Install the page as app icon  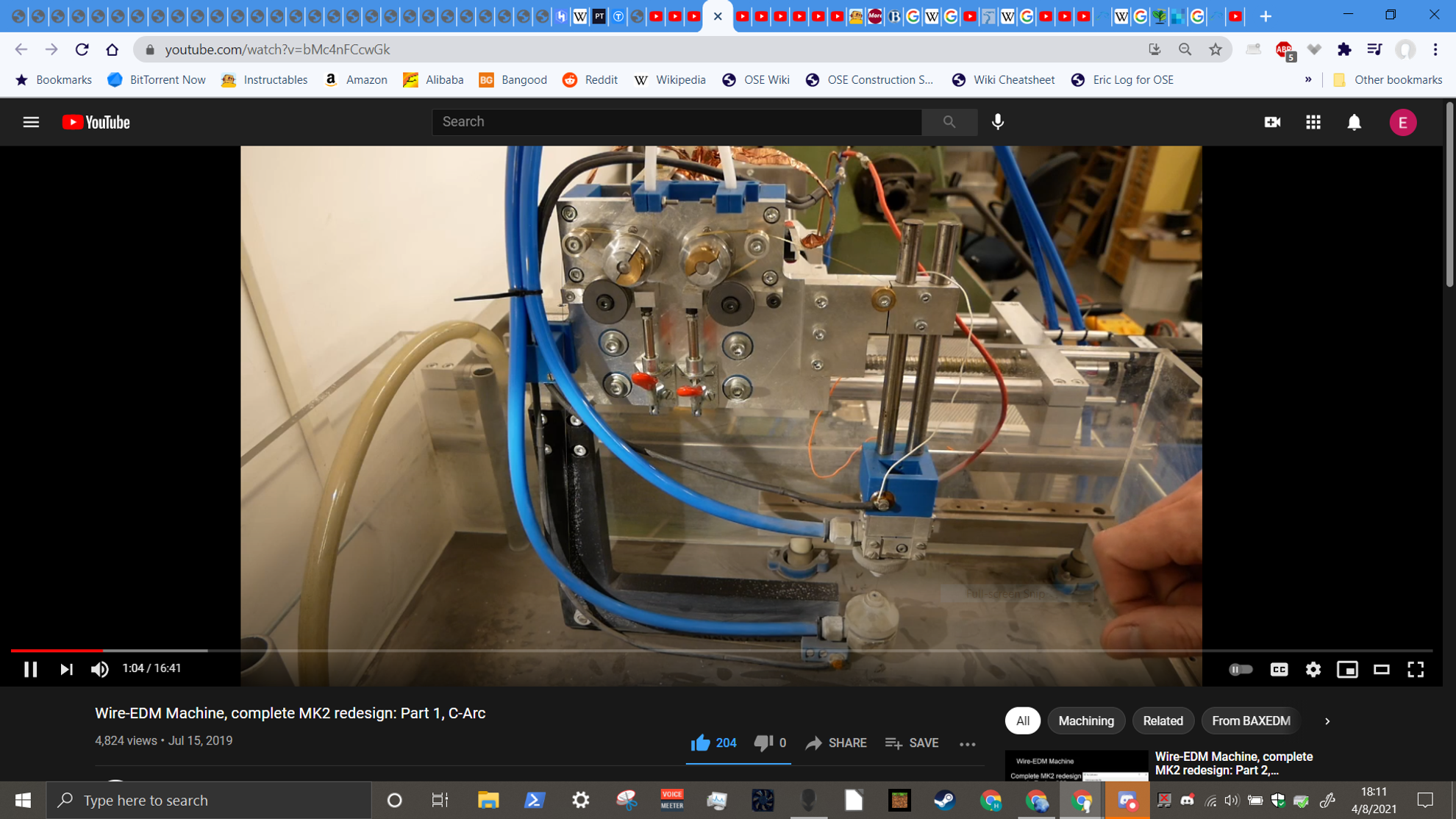coord(1155,49)
